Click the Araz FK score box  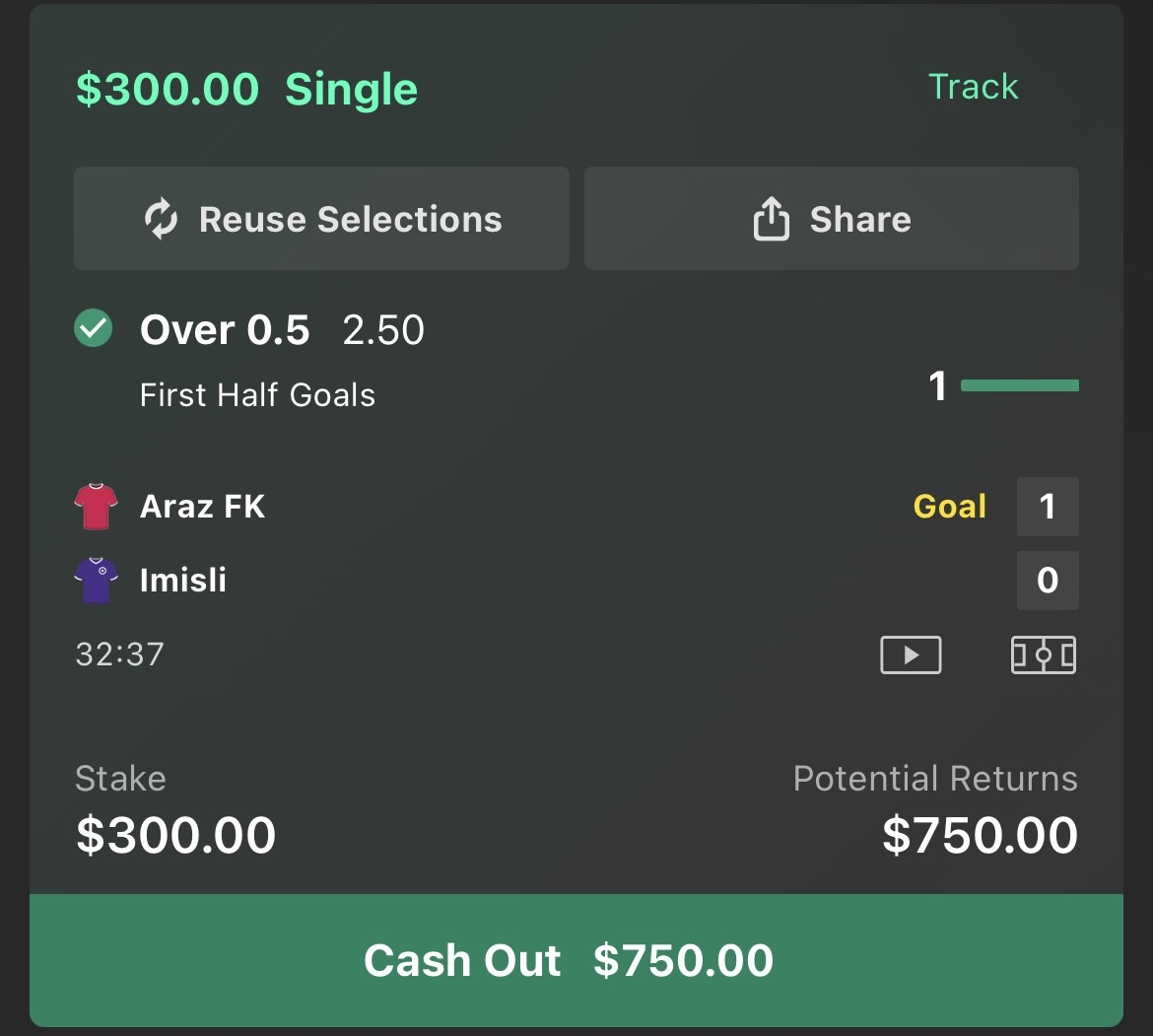coord(1047,507)
